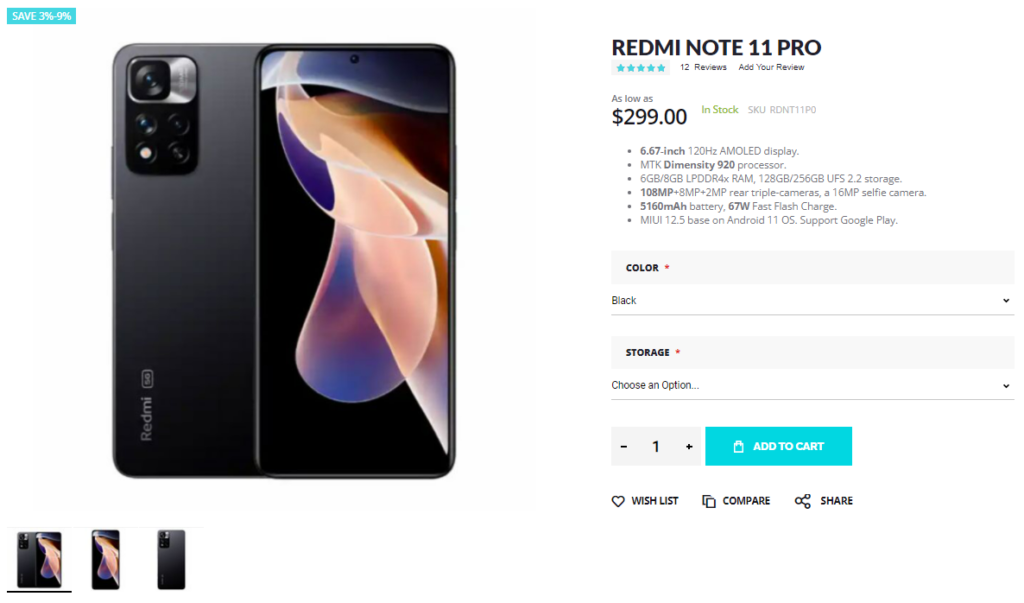Open the Color dropdown showing Black
Viewport: 1024px width, 603px height.
[812, 301]
